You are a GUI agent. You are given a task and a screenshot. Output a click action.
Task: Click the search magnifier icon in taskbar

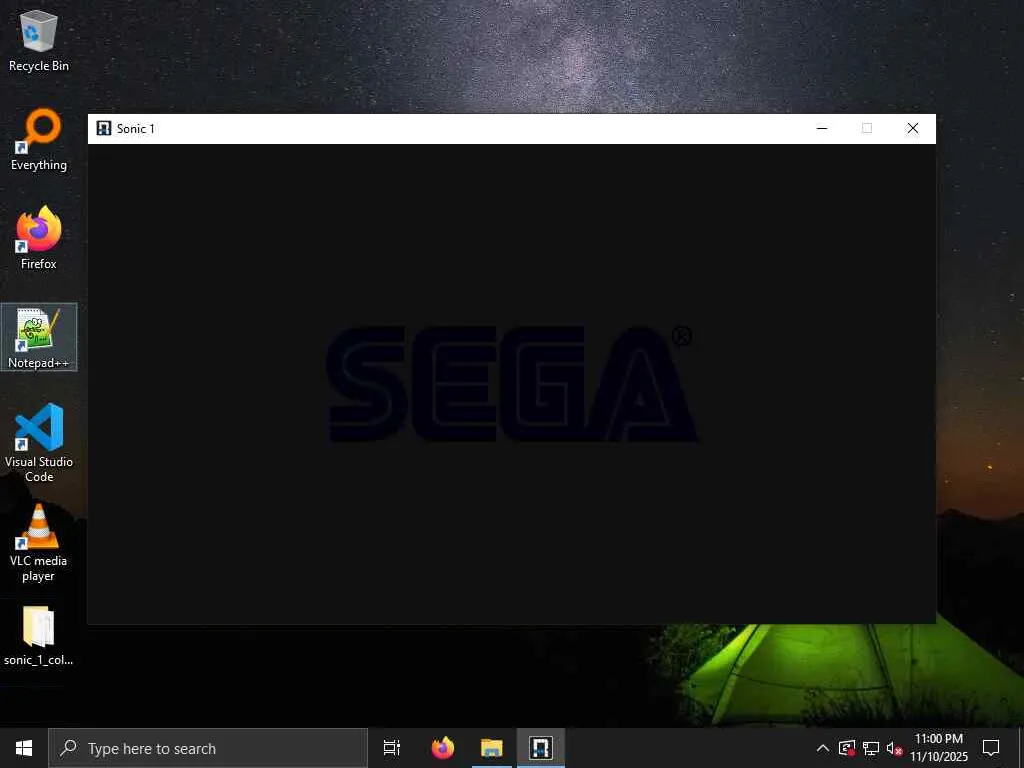(x=69, y=748)
